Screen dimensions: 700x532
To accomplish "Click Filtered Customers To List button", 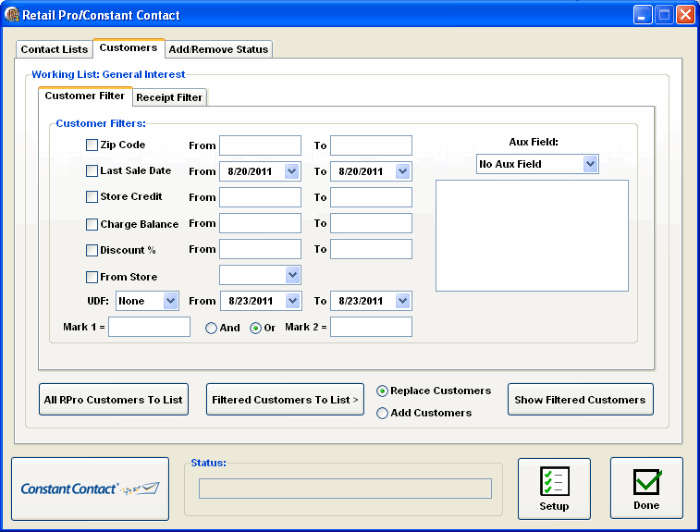I will [x=285, y=399].
